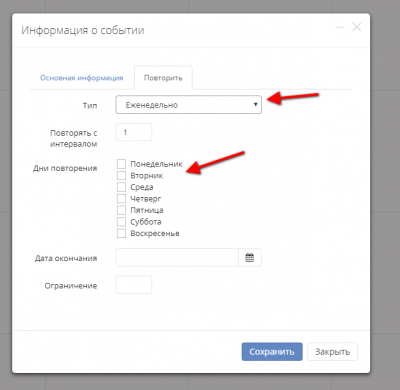Click the Информация о событии title
The width and height of the screenshot is (400, 390).
point(83,30)
